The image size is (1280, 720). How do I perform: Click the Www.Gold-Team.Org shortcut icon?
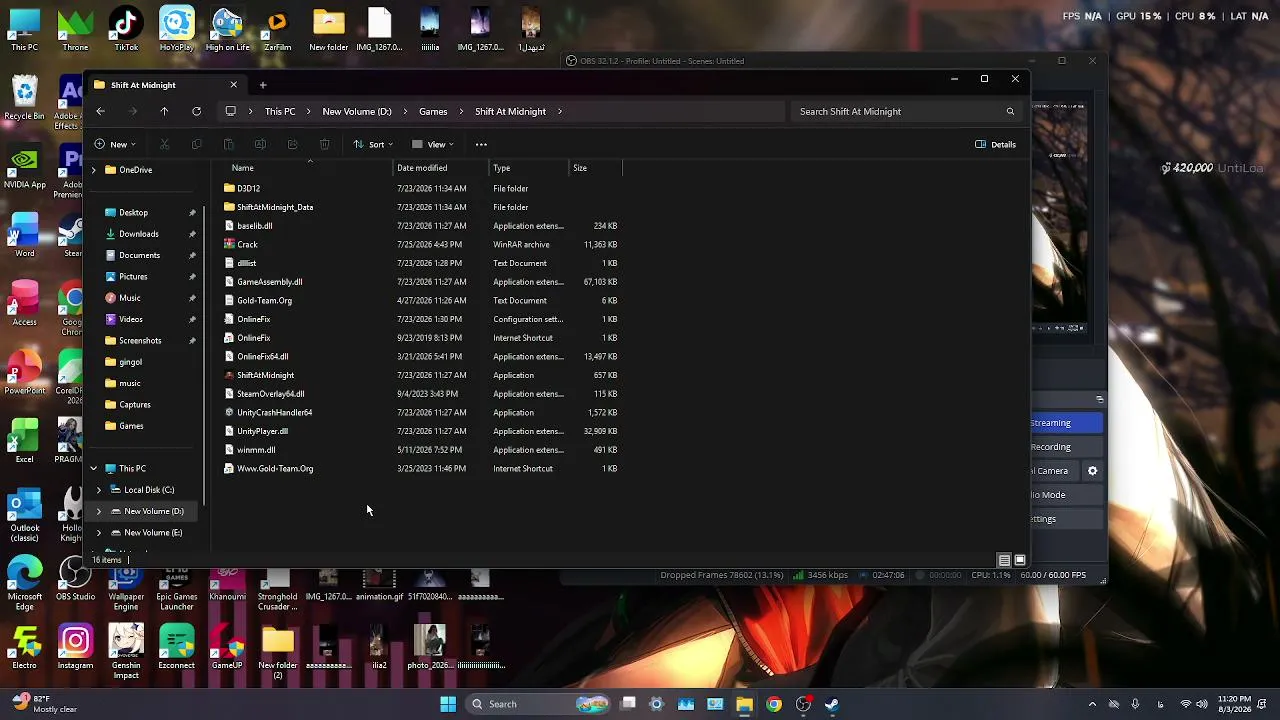229,468
